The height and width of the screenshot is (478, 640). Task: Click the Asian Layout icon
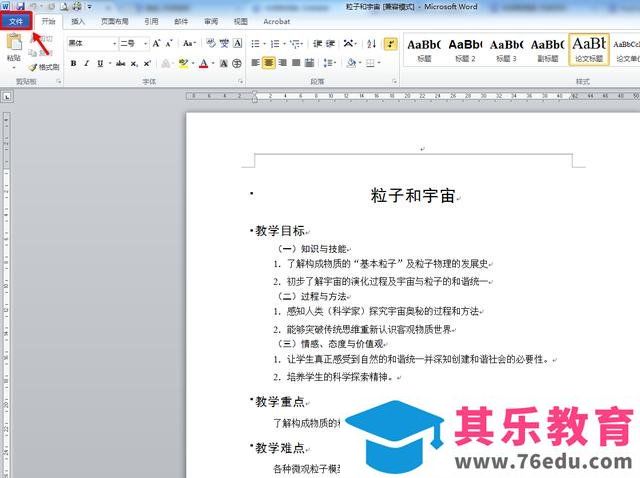pyautogui.click(x=348, y=43)
